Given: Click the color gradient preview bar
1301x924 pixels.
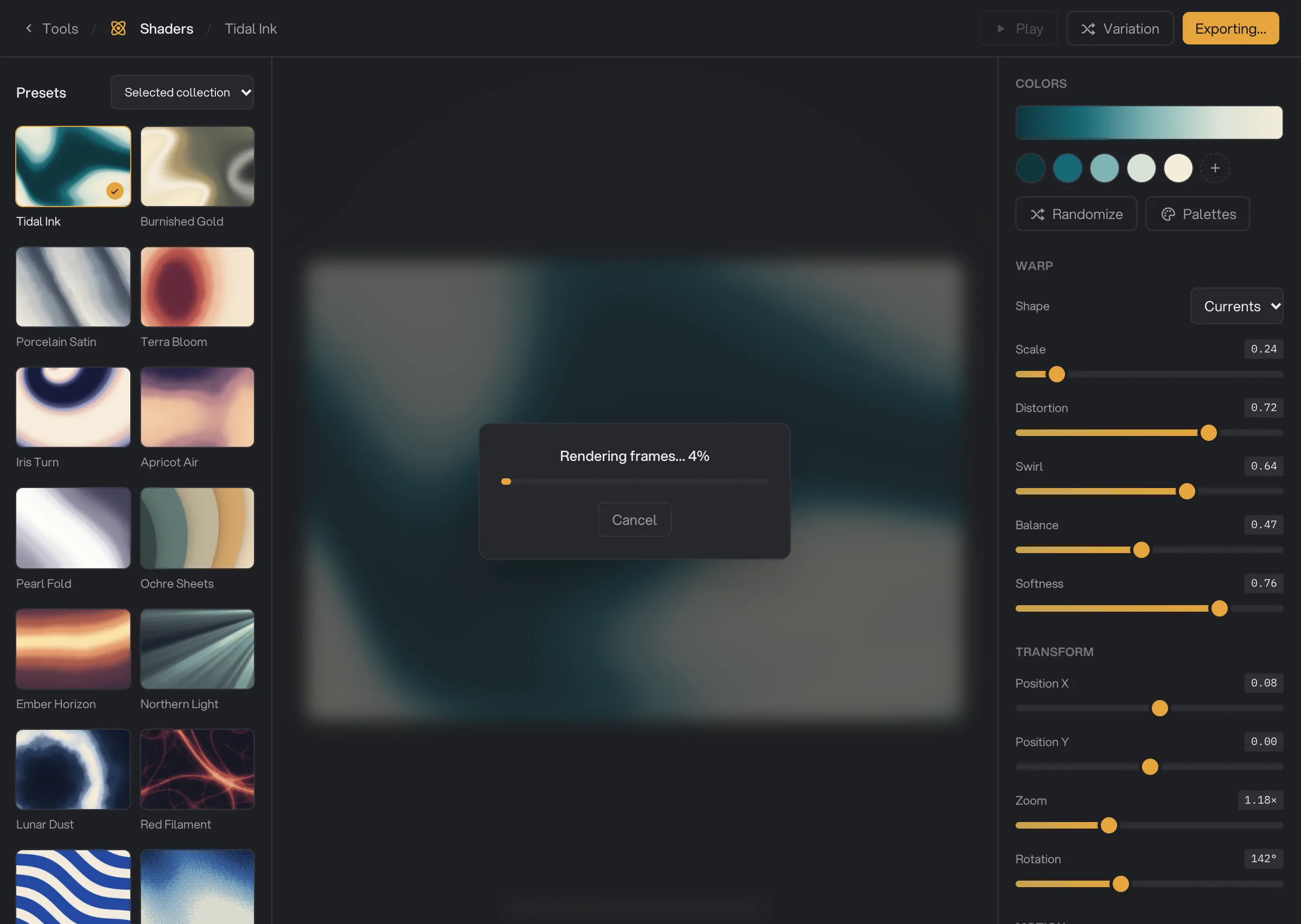Looking at the screenshot, I should point(1149,123).
